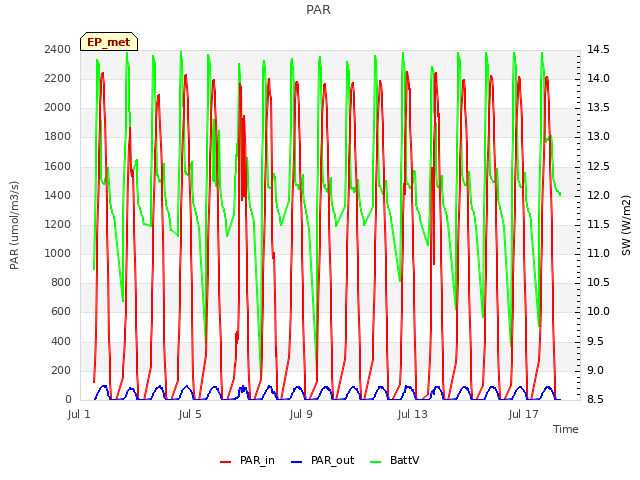
Task: Click the Time x-axis label
Action: coord(566,429)
